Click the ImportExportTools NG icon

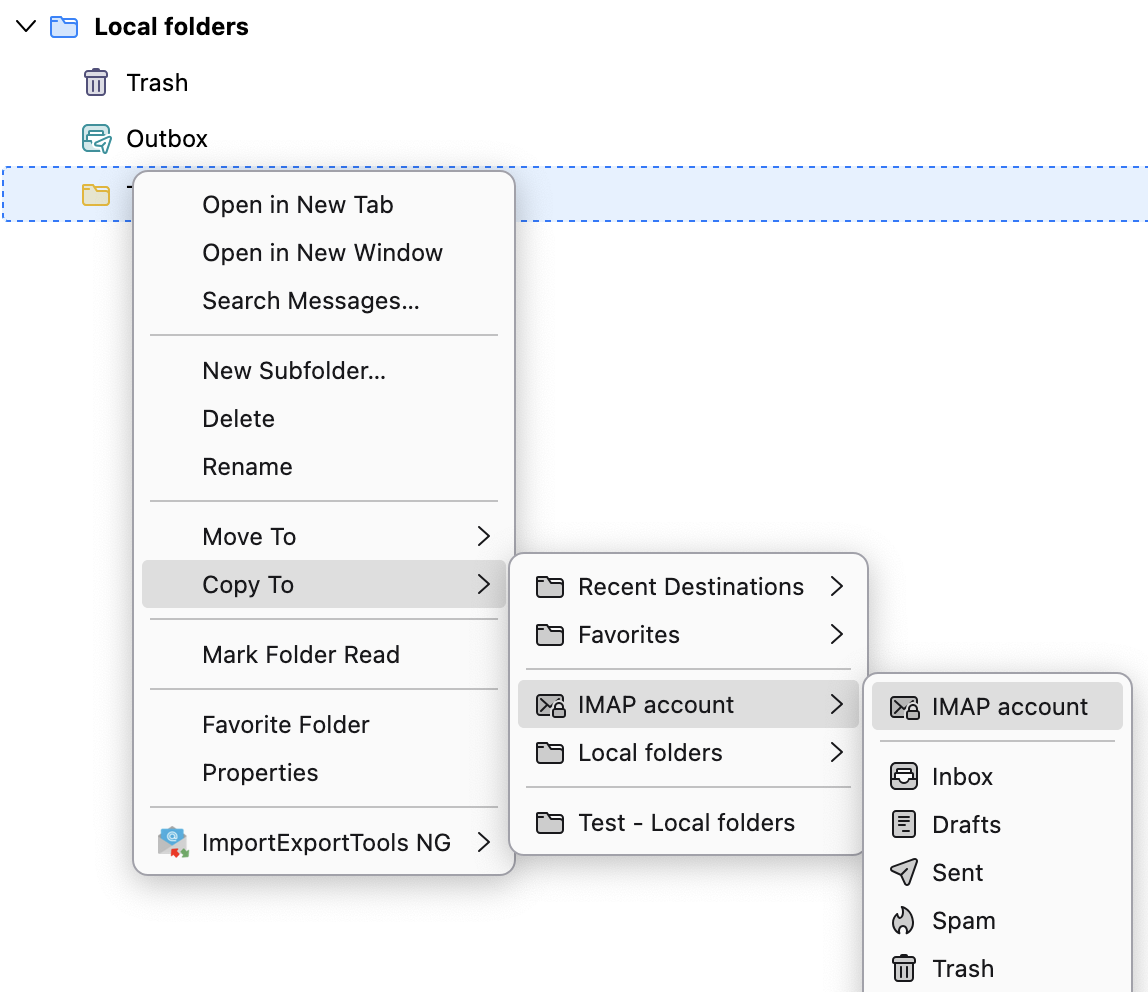tap(173, 842)
